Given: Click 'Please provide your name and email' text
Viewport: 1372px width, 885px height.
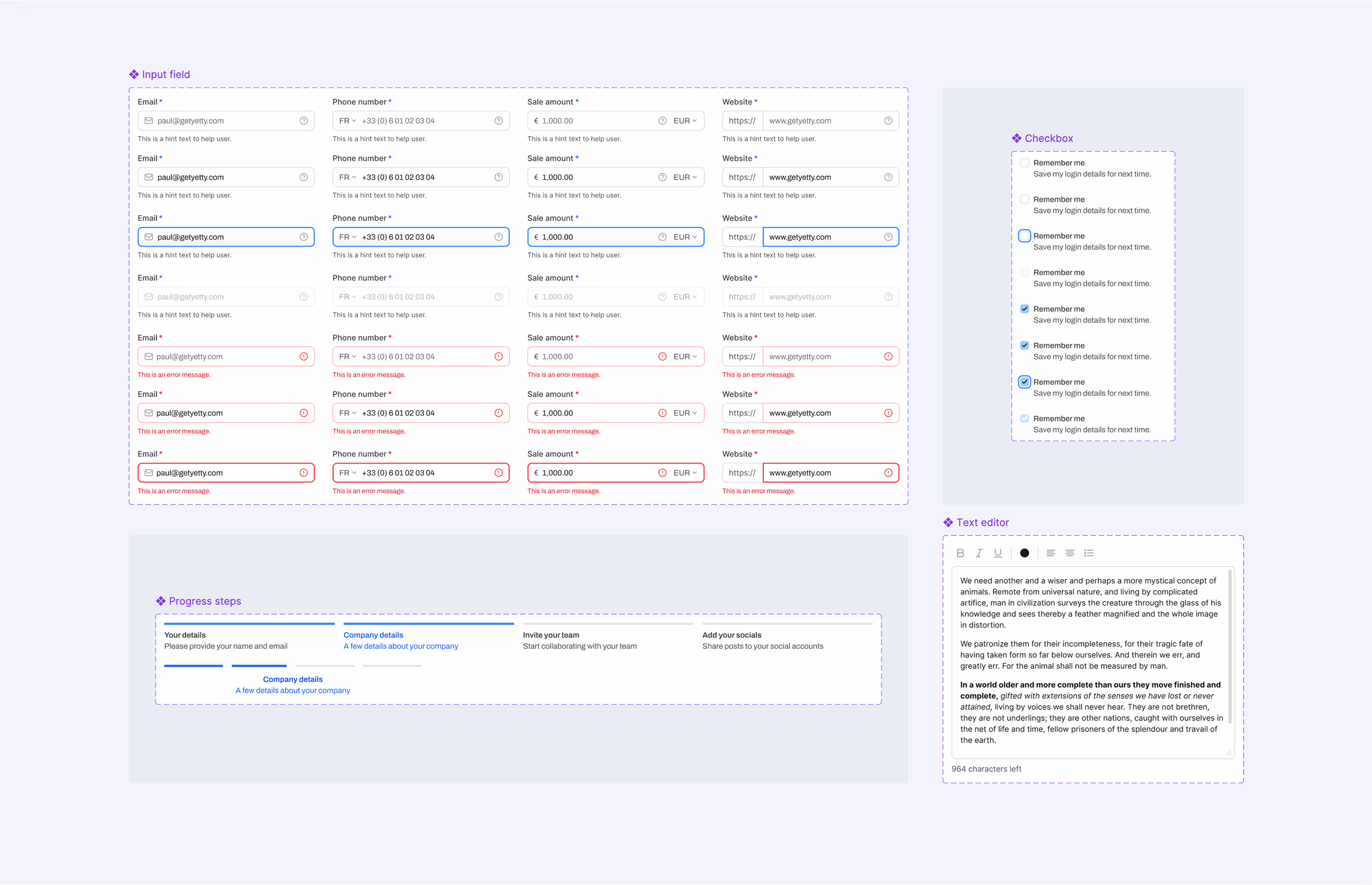Looking at the screenshot, I should click(225, 646).
